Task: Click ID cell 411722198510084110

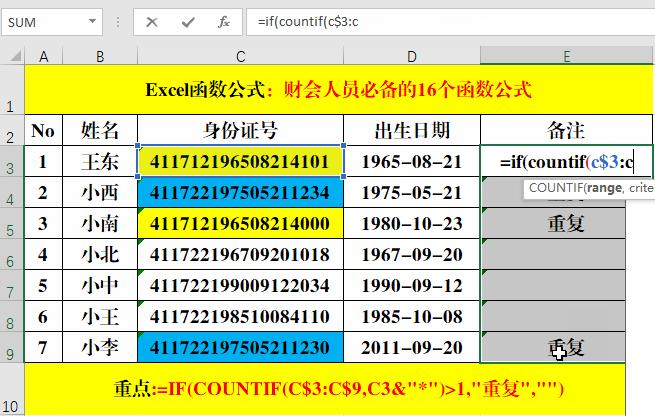Action: [240, 316]
